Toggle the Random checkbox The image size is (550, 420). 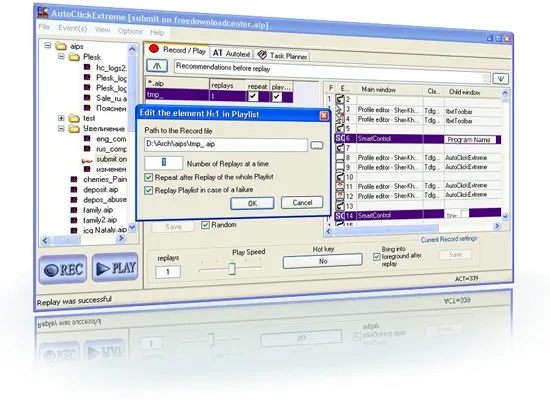pos(206,225)
